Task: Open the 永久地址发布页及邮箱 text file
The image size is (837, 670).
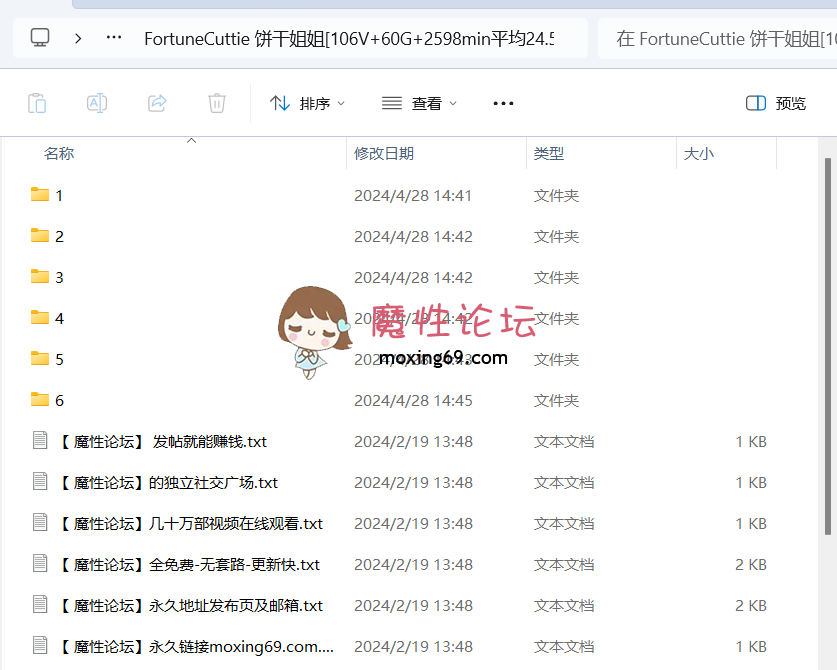Action: pos(190,605)
